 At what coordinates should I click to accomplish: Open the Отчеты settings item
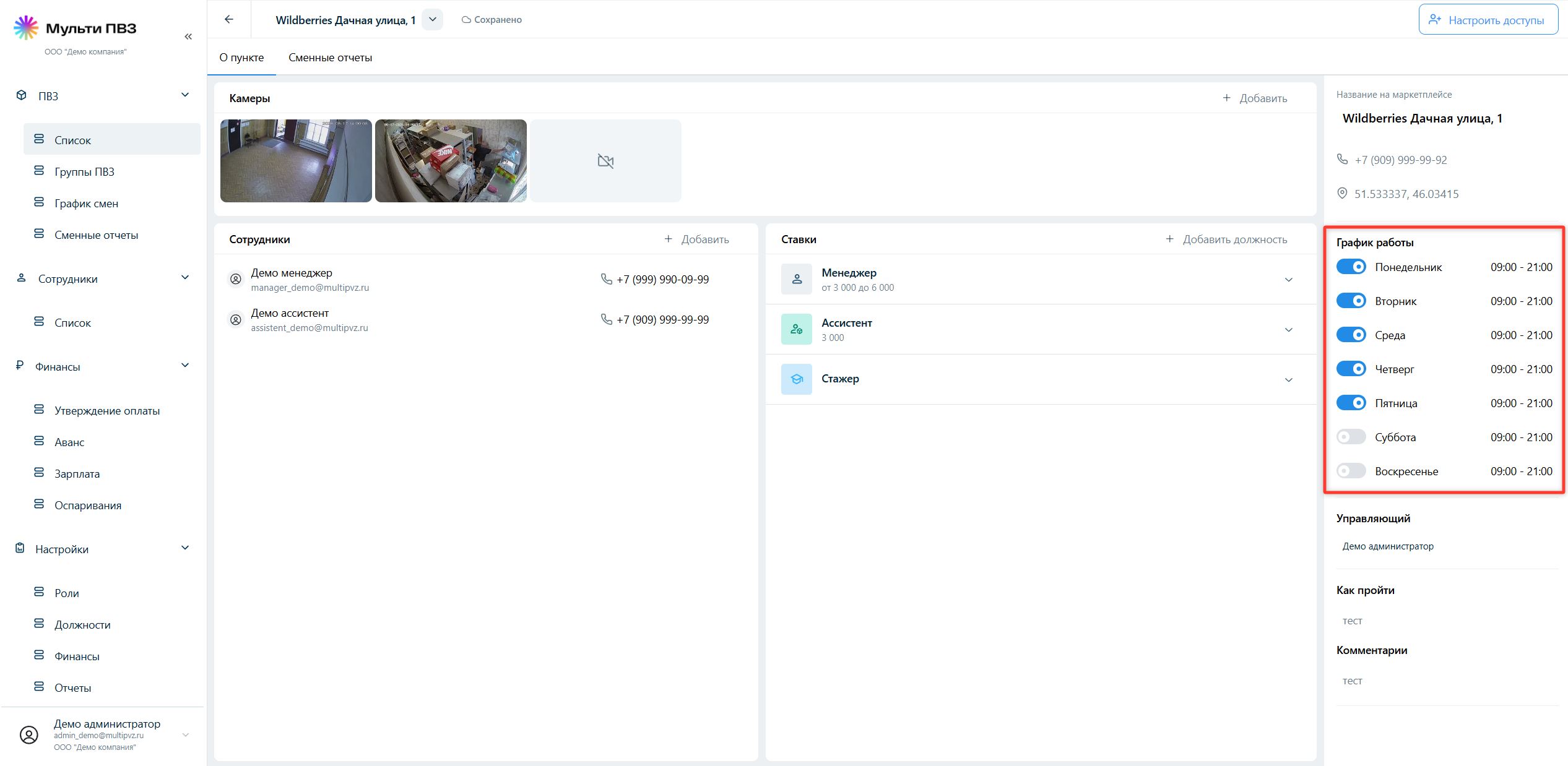click(x=111, y=687)
